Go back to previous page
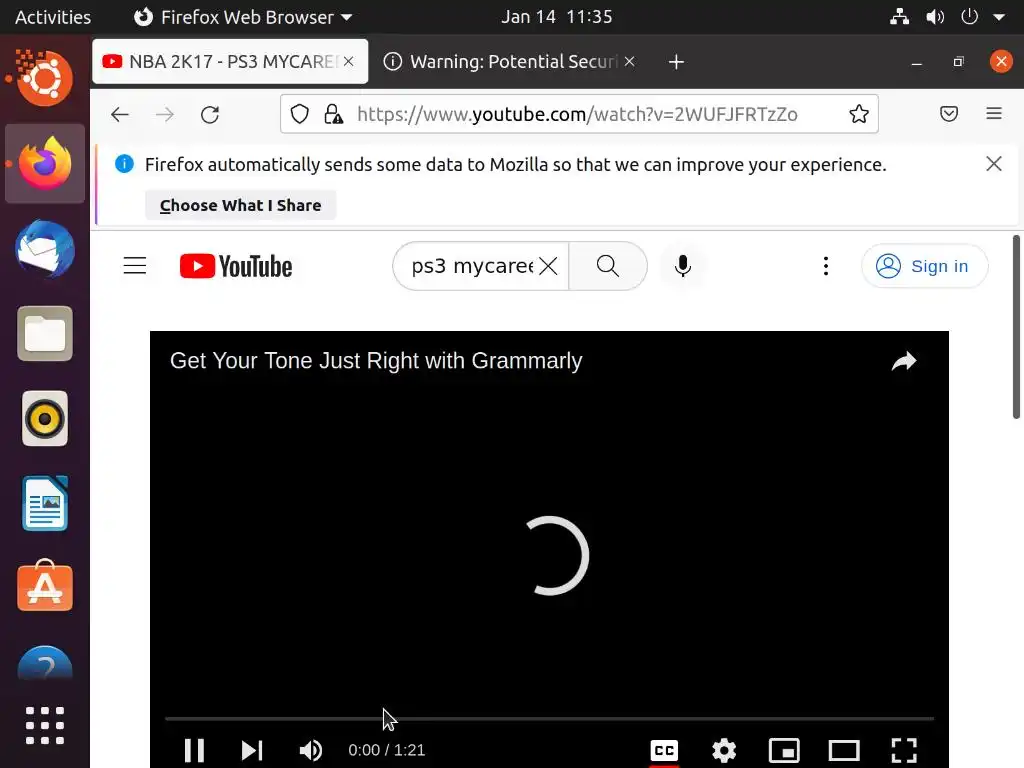Viewport: 1024px width, 768px height. coord(120,115)
